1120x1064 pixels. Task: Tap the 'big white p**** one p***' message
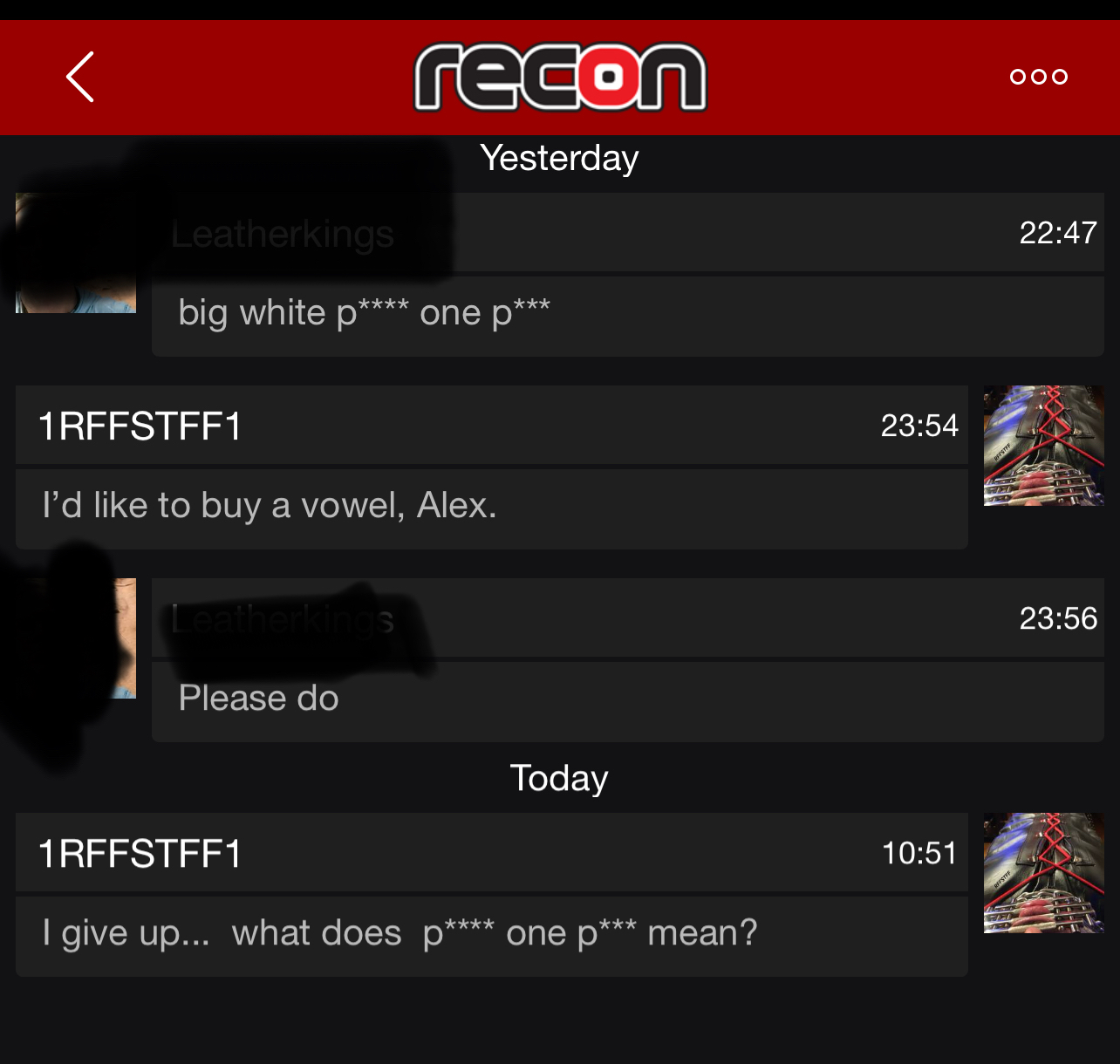[628, 317]
